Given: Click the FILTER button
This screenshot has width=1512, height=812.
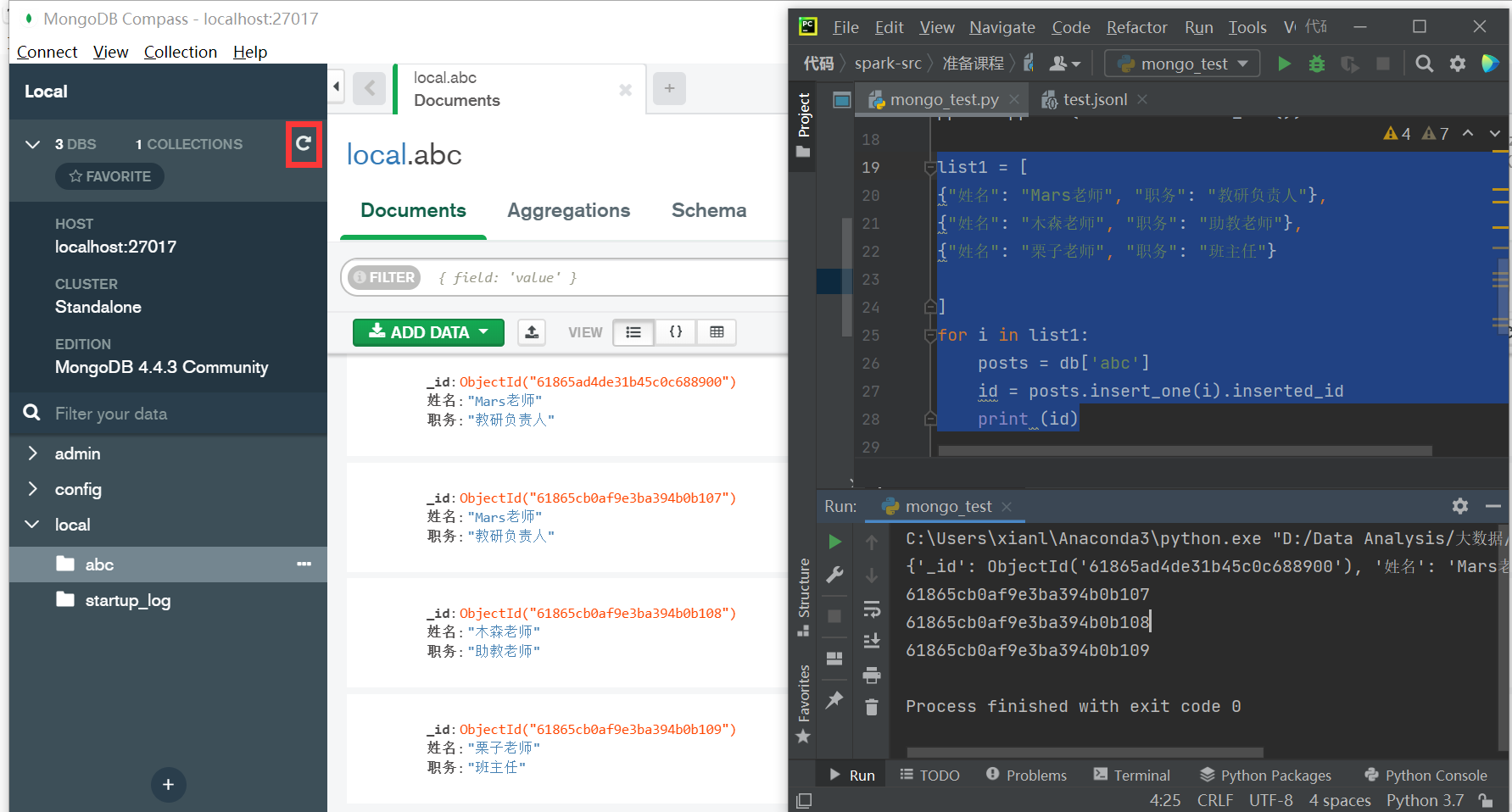Looking at the screenshot, I should 384,277.
